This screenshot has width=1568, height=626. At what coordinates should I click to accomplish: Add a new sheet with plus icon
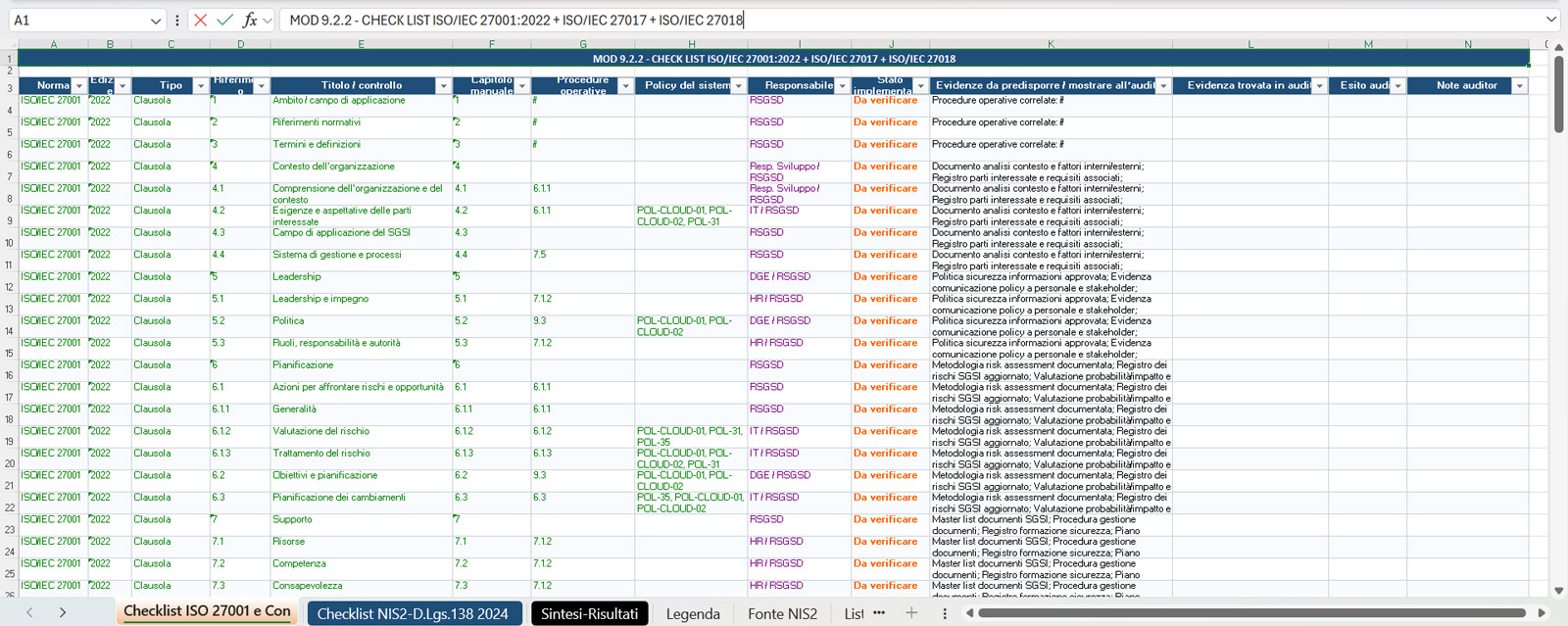[x=911, y=613]
